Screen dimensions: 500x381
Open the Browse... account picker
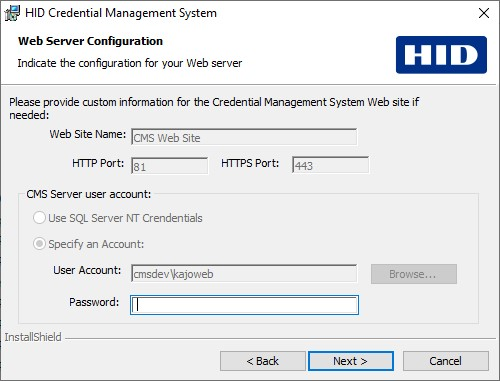pyautogui.click(x=414, y=274)
